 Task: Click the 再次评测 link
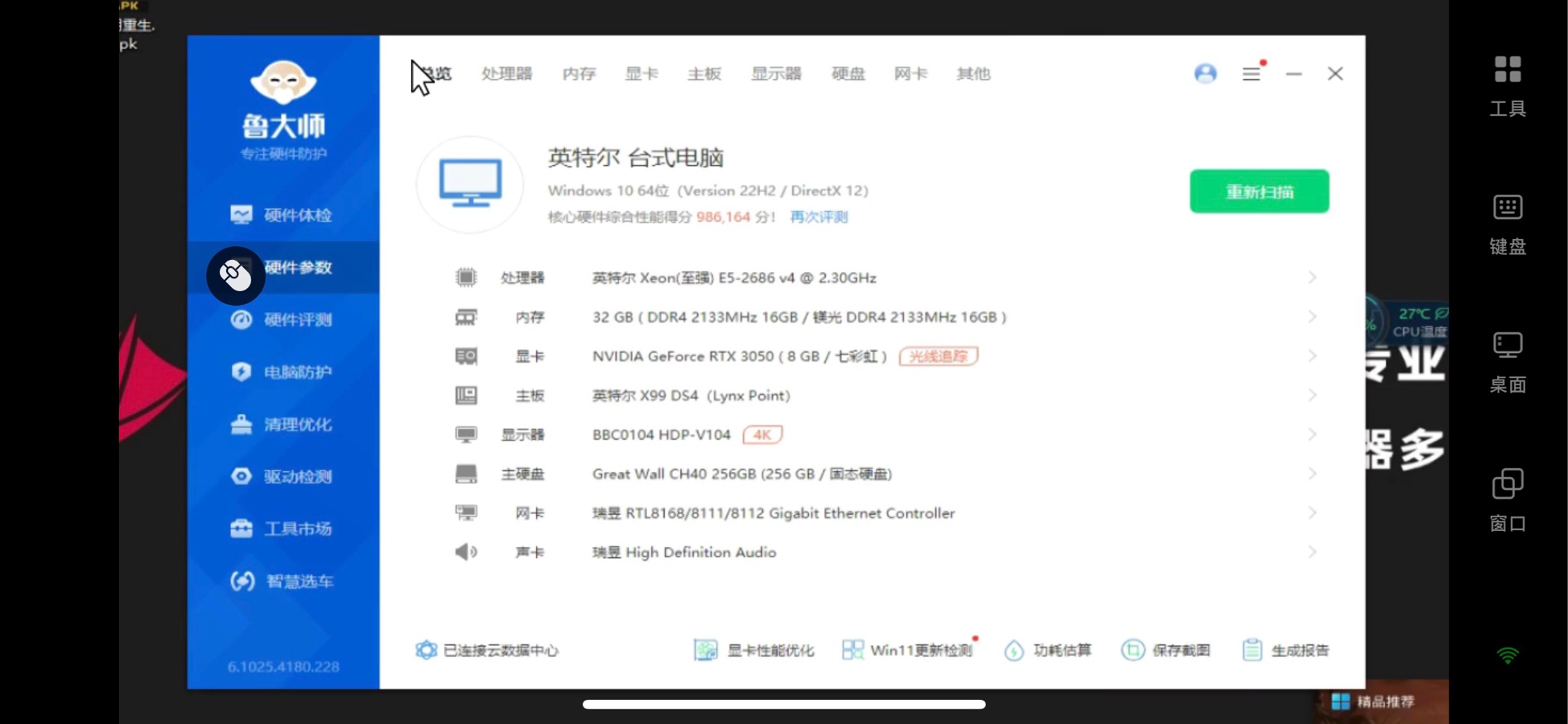[x=819, y=217]
